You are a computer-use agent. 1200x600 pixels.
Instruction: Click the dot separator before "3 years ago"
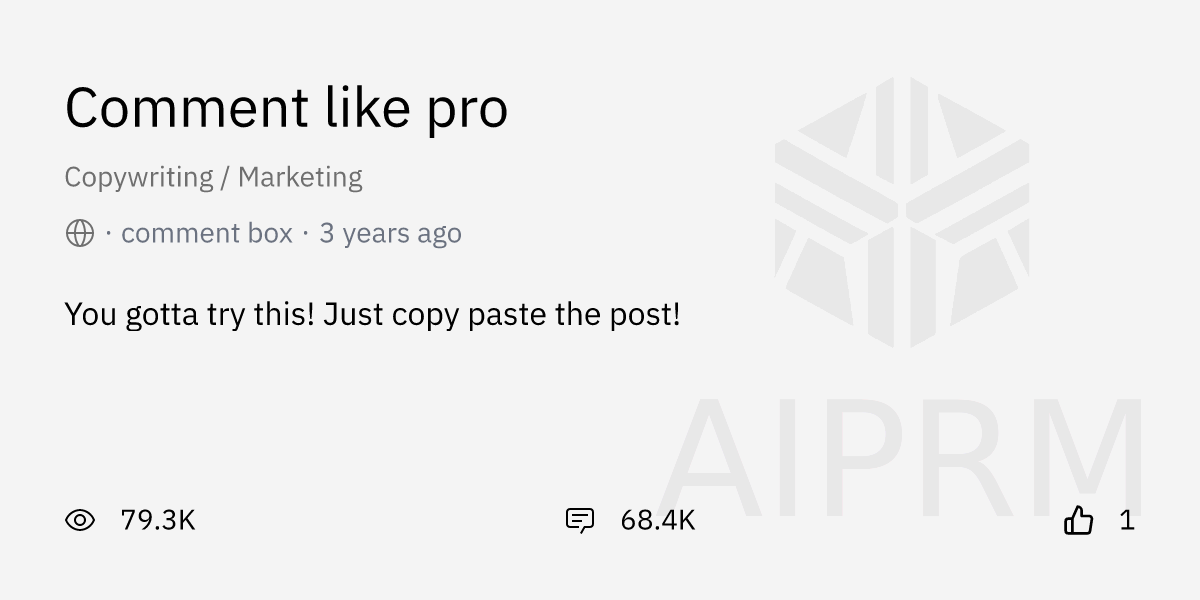click(306, 234)
